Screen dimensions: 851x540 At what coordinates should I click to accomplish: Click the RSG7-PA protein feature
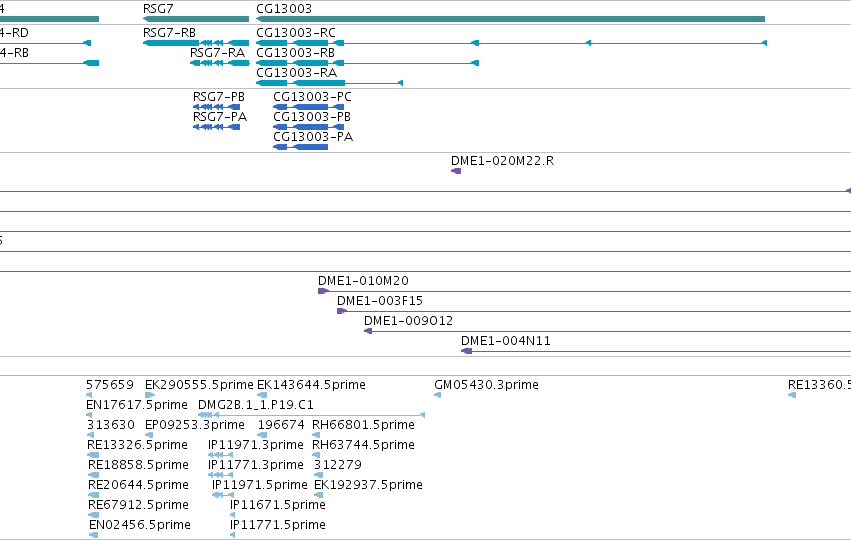217,127
